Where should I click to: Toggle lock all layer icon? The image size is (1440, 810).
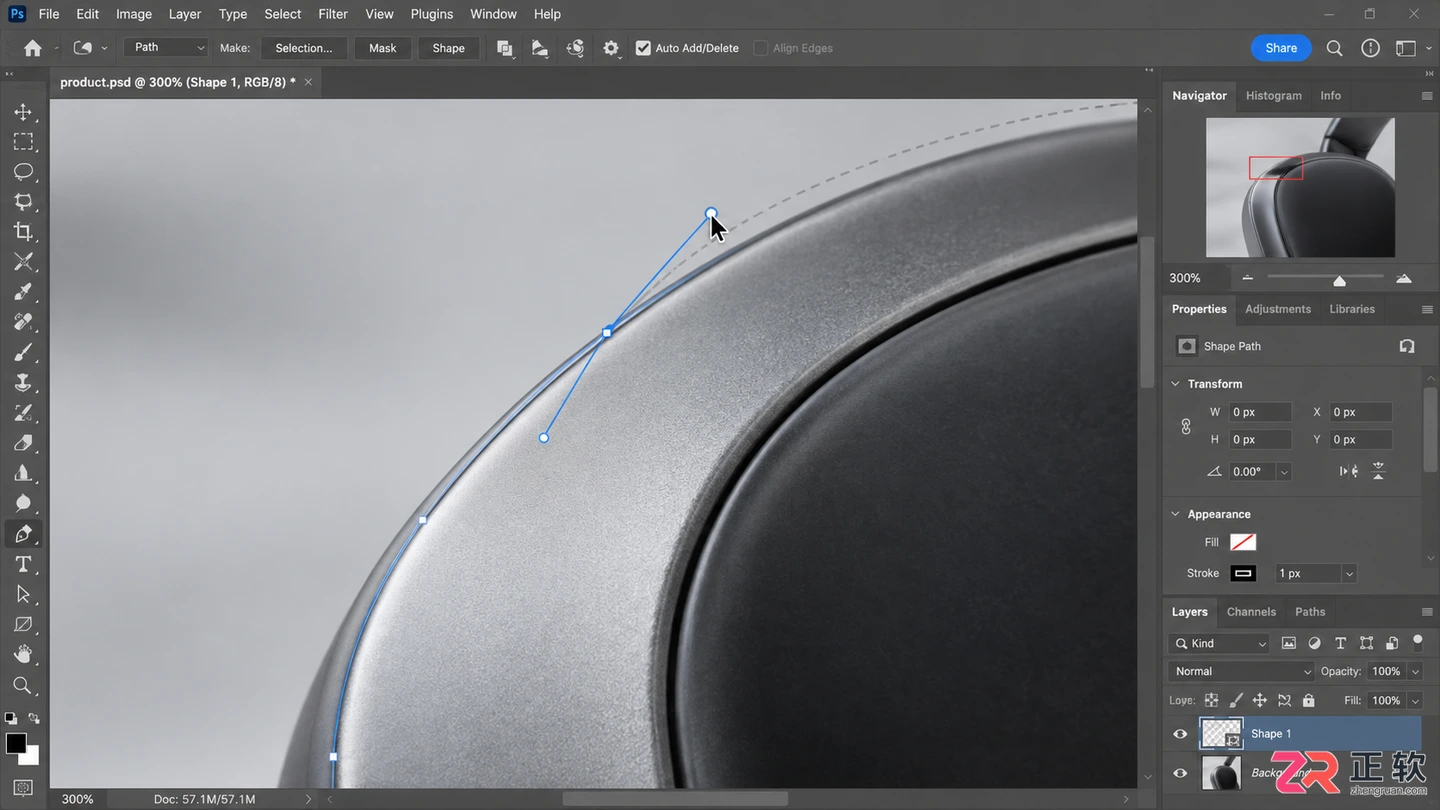click(1309, 700)
